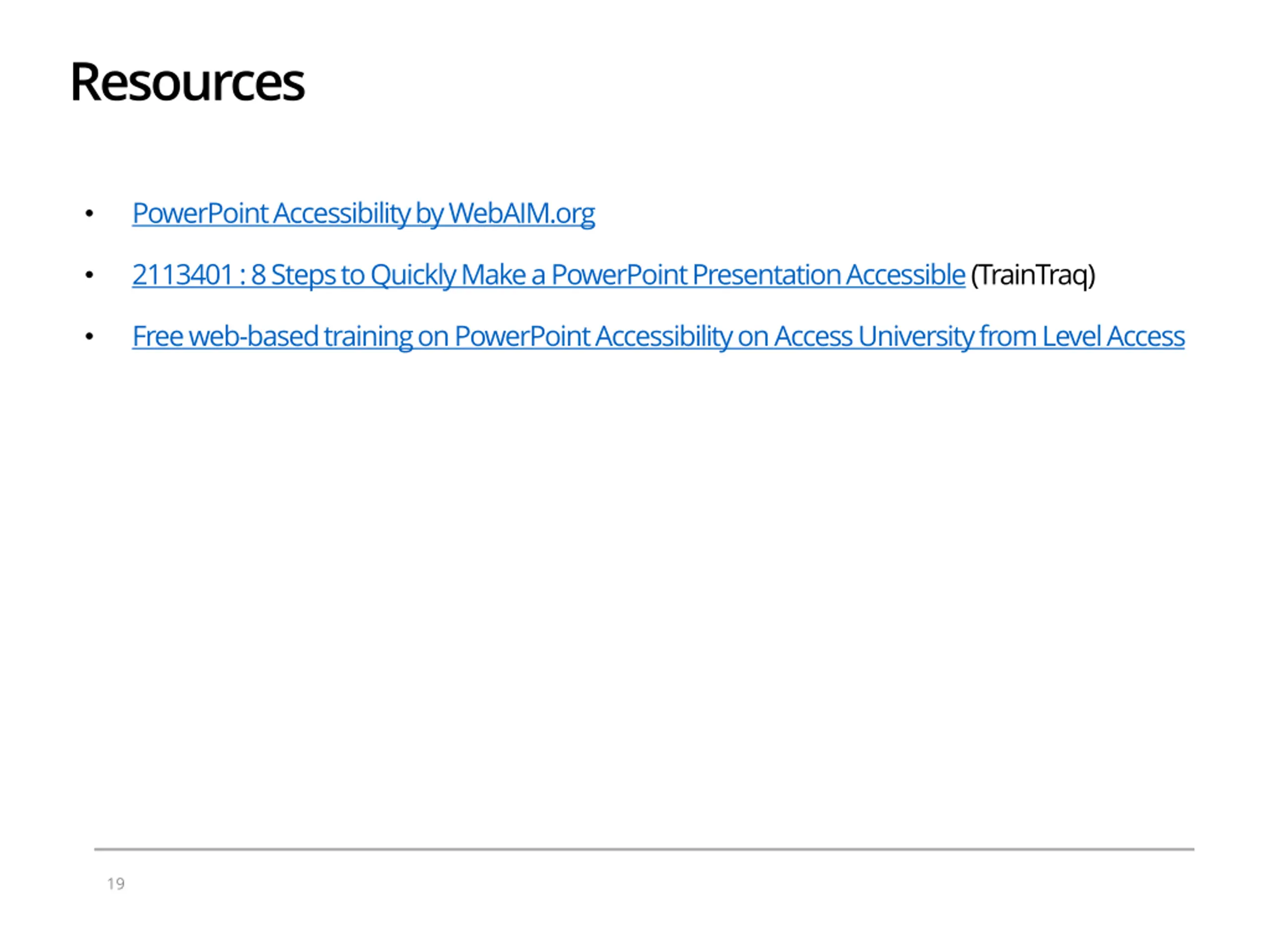Click the words Level Access at link end
Viewport: 1270px width, 952px height.
[x=1113, y=336]
